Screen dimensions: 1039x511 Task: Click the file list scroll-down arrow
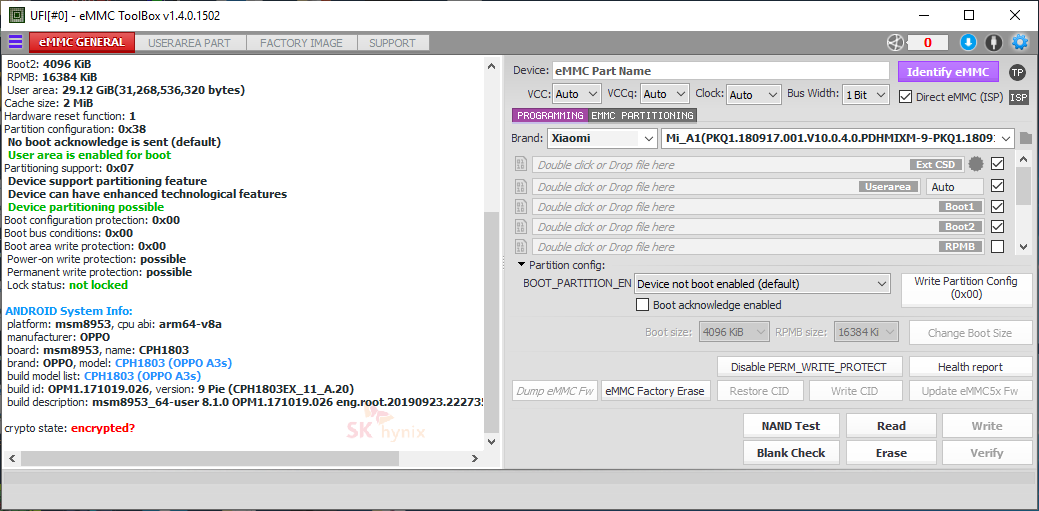click(1022, 245)
